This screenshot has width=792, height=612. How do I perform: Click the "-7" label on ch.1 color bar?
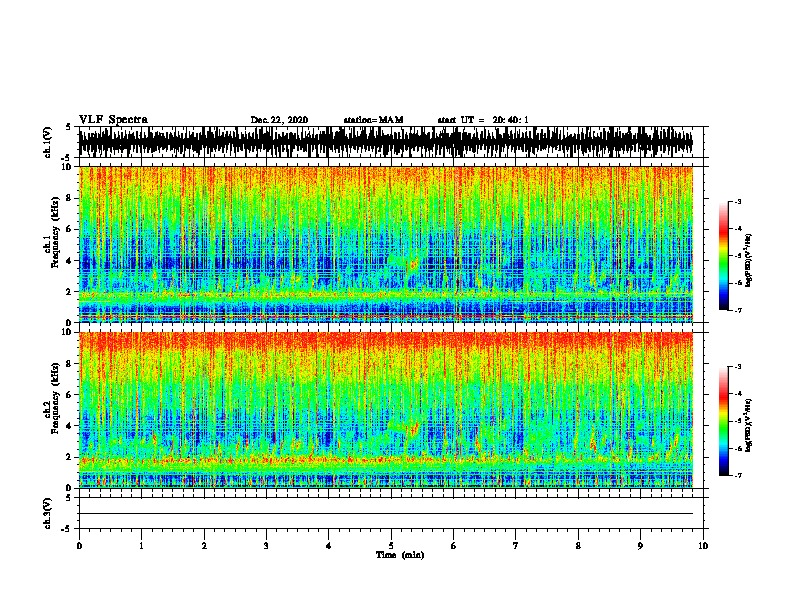(x=738, y=310)
